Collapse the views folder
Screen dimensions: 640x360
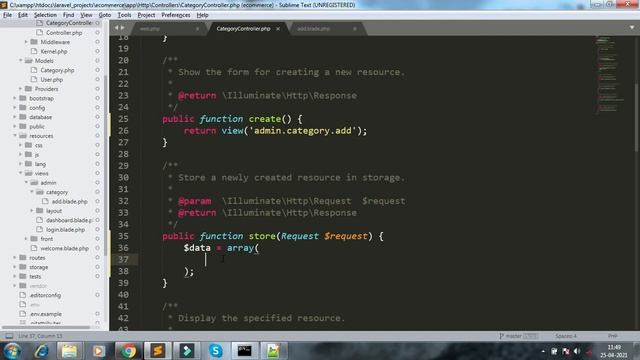(x=20, y=173)
